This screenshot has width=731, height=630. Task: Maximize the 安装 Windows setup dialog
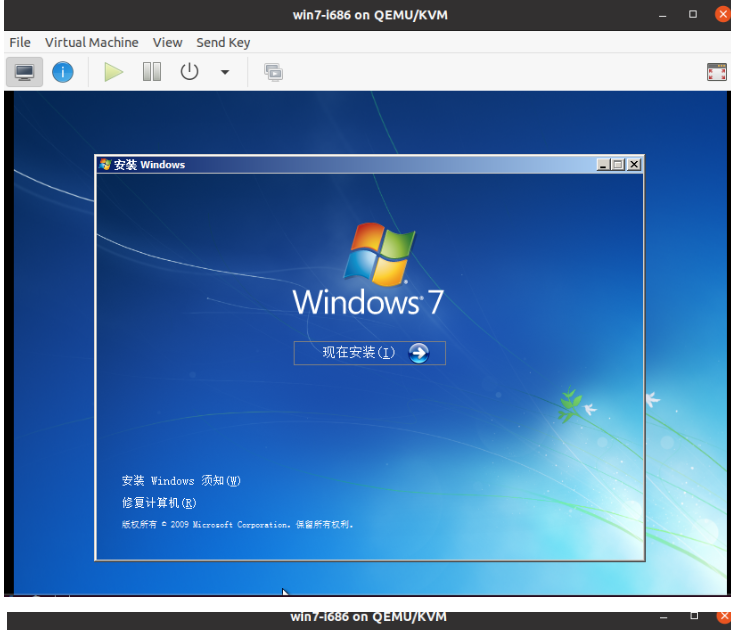pyautogui.click(x=619, y=165)
